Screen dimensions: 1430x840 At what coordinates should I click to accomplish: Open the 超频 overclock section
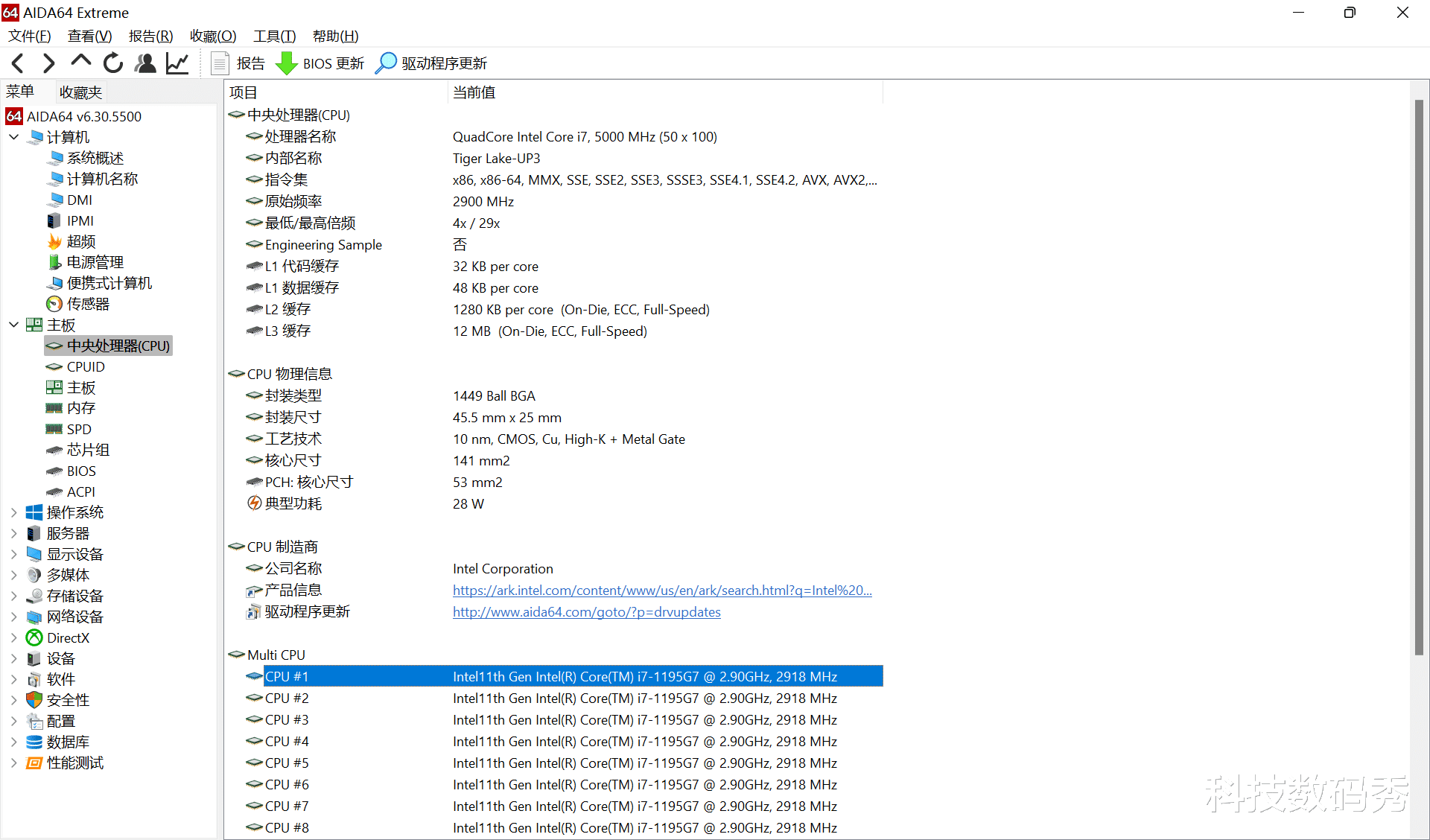point(80,241)
